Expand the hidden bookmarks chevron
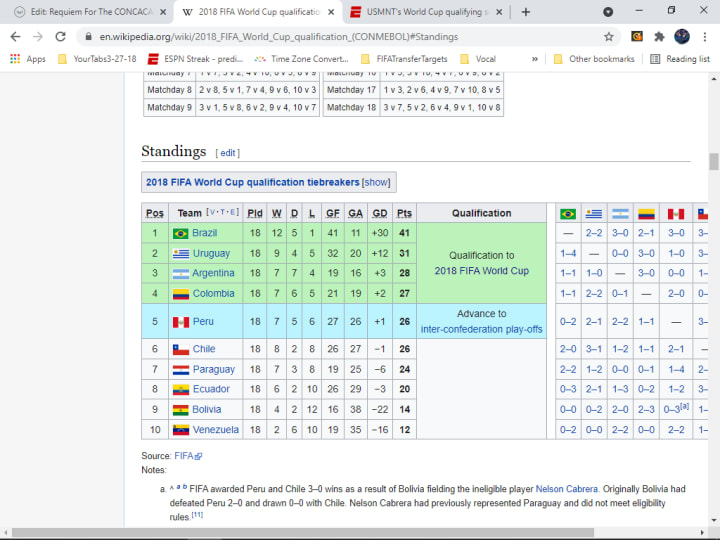This screenshot has width=720, height=540. click(x=534, y=59)
